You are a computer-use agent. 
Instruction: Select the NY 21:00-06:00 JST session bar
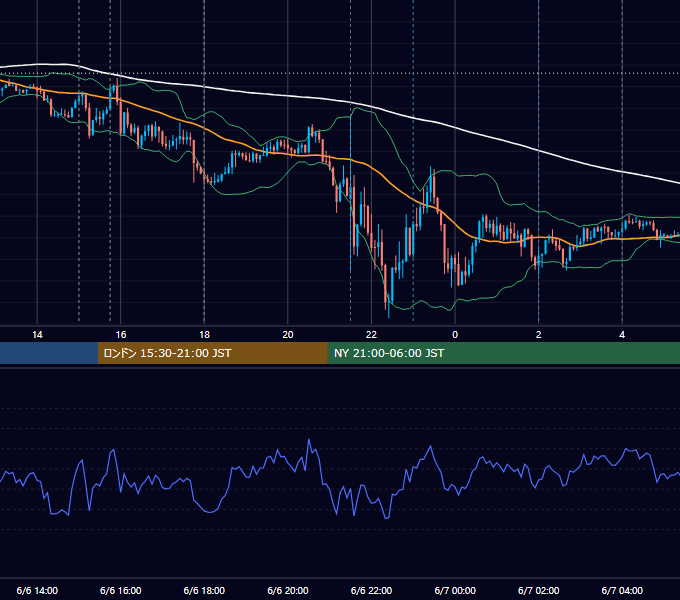[503, 353]
